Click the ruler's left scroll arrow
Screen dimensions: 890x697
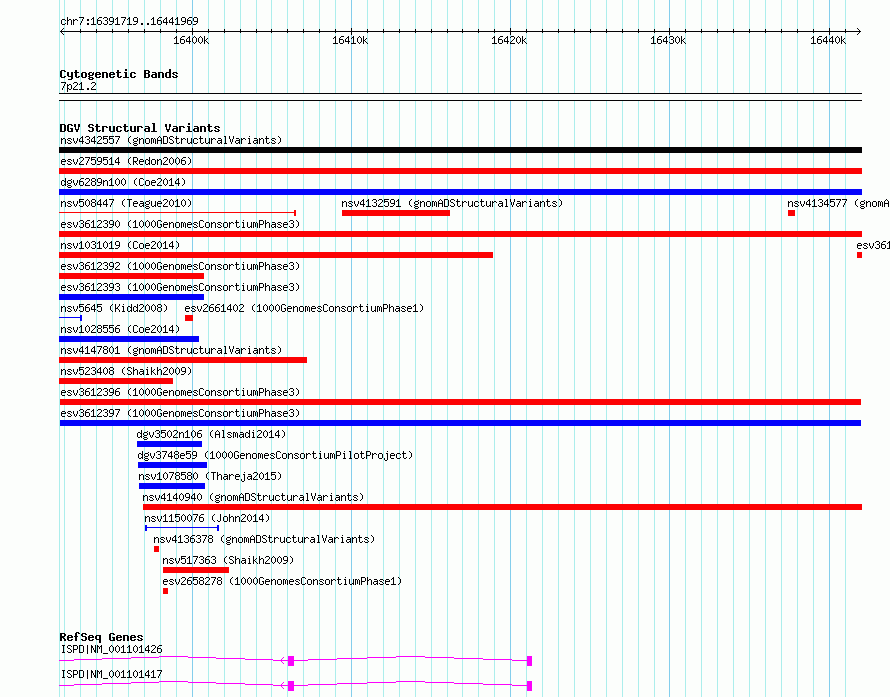click(x=62, y=32)
